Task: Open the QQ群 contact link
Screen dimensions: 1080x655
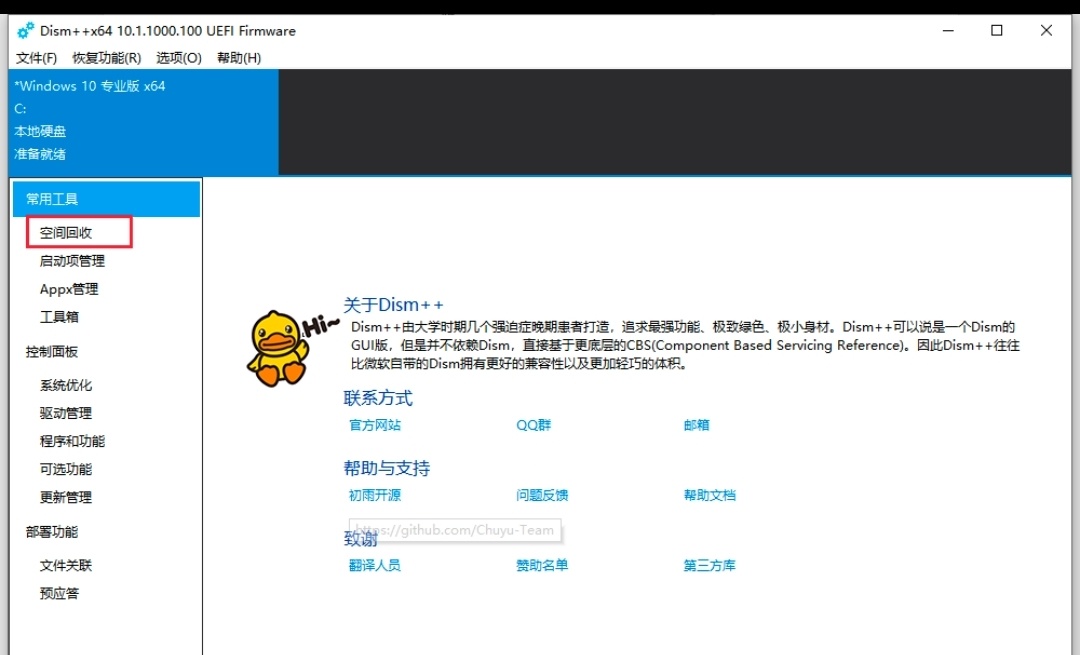Action: [x=534, y=425]
